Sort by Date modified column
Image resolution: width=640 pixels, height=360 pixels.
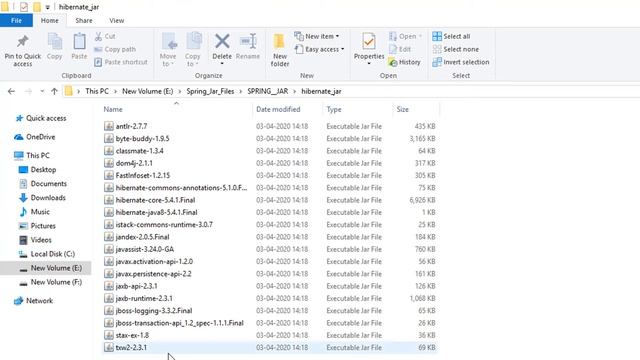pos(278,109)
